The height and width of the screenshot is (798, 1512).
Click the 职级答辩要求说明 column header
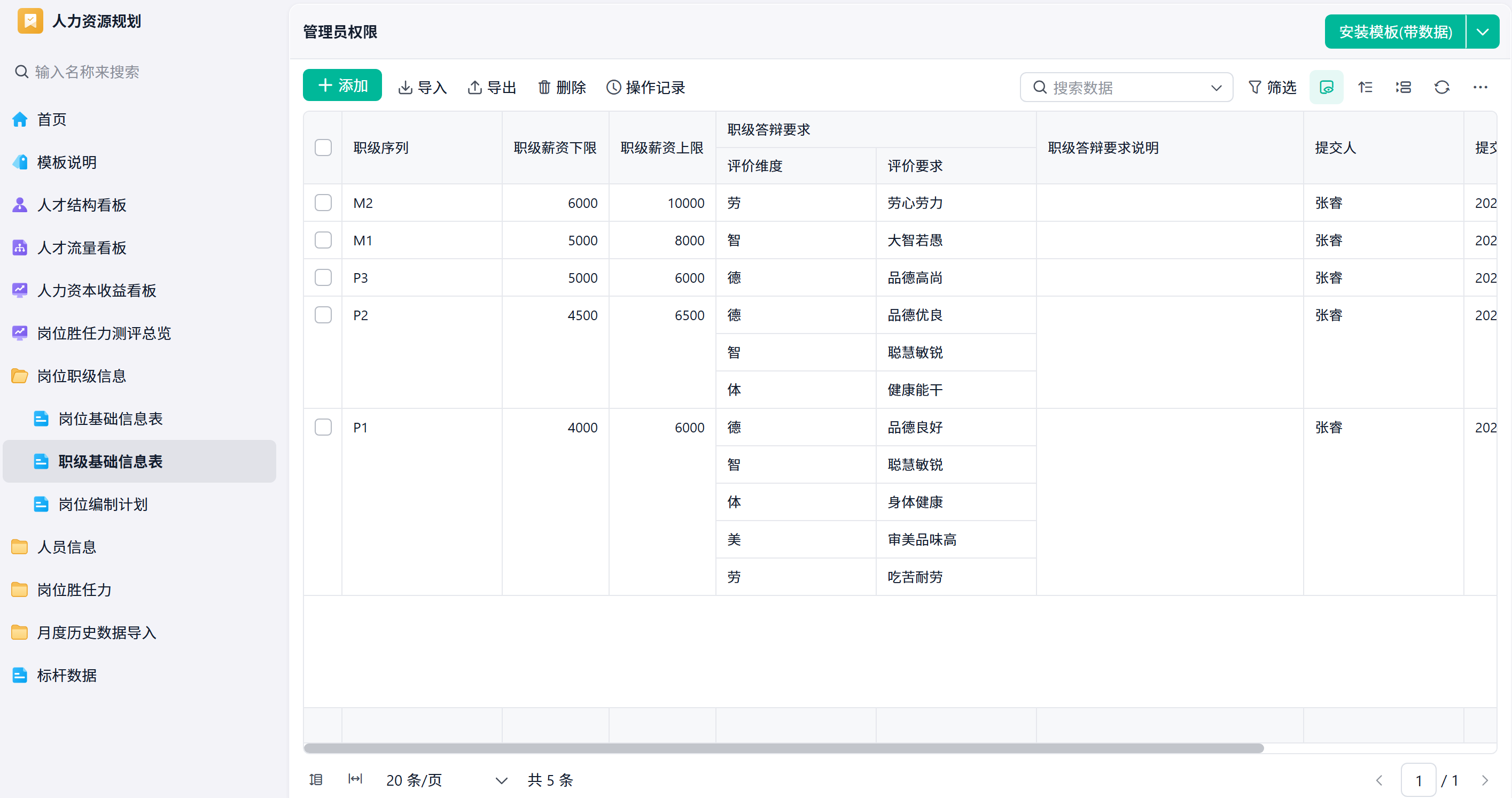click(x=1170, y=148)
